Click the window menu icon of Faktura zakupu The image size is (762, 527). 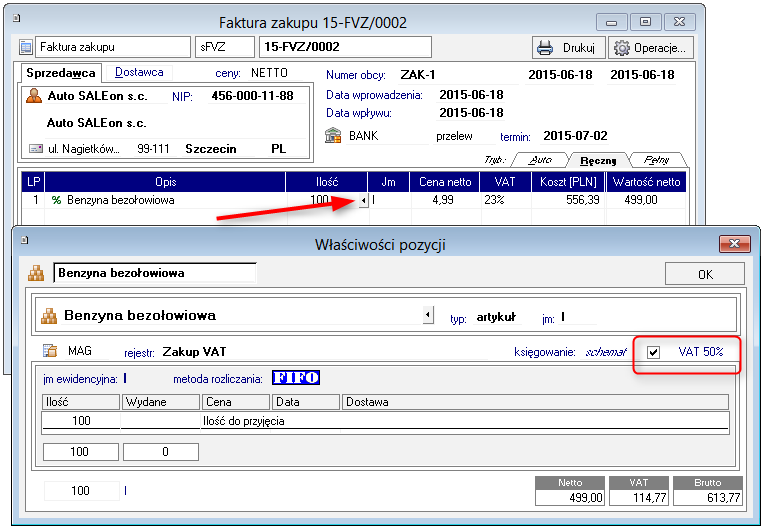(x=17, y=18)
